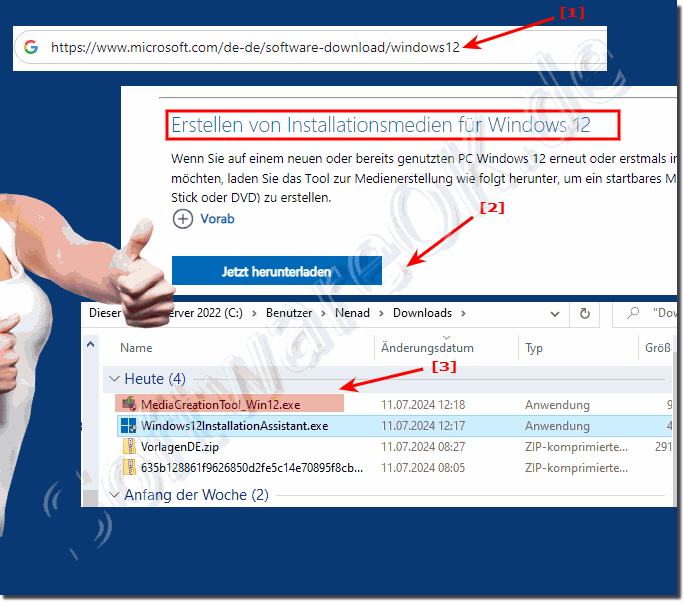
Task: Click the date 11.07.2024 08:27
Action: [423, 447]
